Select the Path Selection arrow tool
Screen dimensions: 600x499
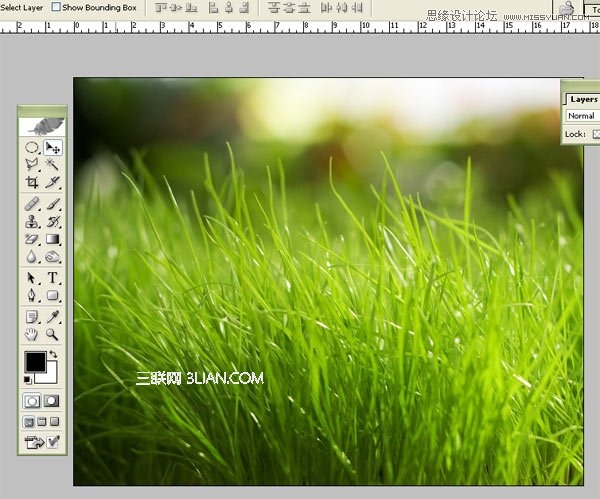click(32, 278)
